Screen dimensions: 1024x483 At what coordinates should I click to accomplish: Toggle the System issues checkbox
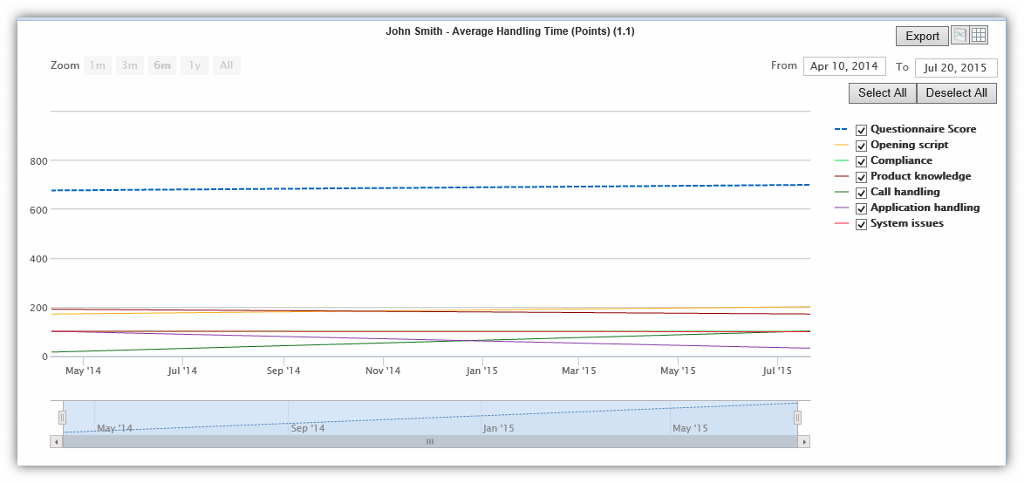(861, 225)
